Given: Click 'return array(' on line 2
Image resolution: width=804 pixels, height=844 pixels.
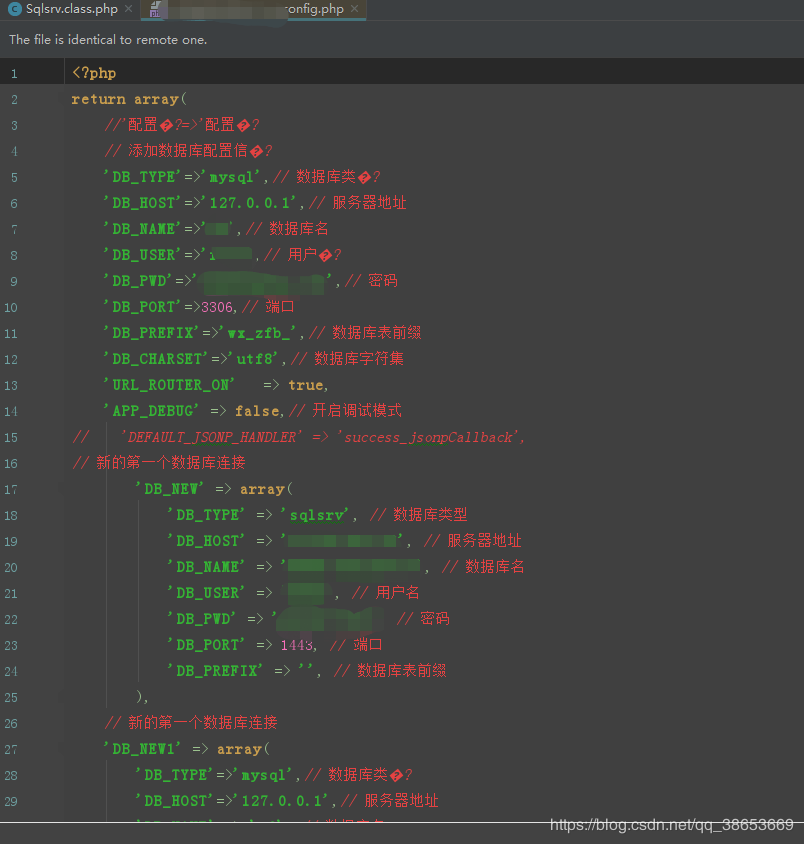Looking at the screenshot, I should 129,99.
